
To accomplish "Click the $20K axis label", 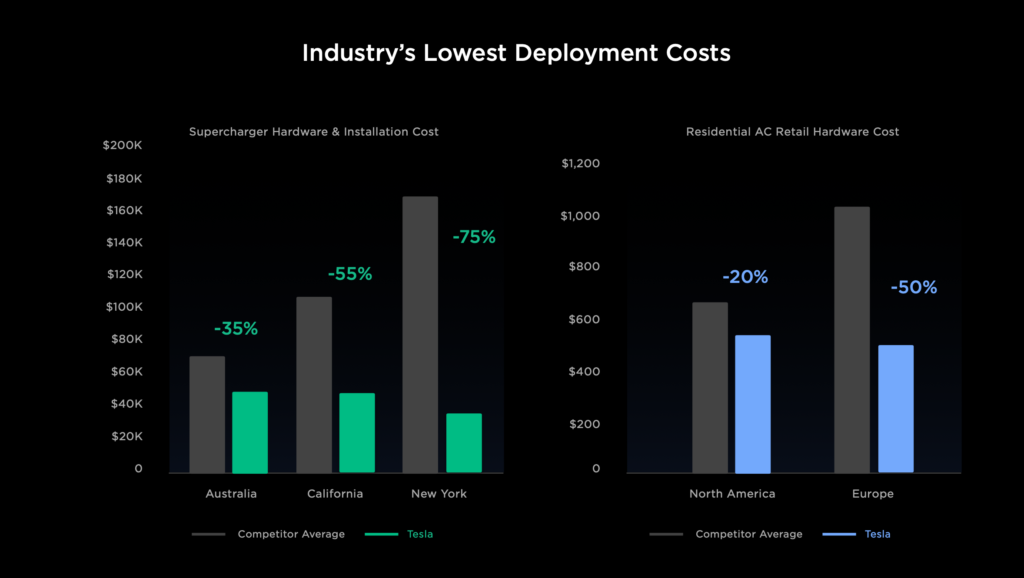I will pyautogui.click(x=127, y=436).
